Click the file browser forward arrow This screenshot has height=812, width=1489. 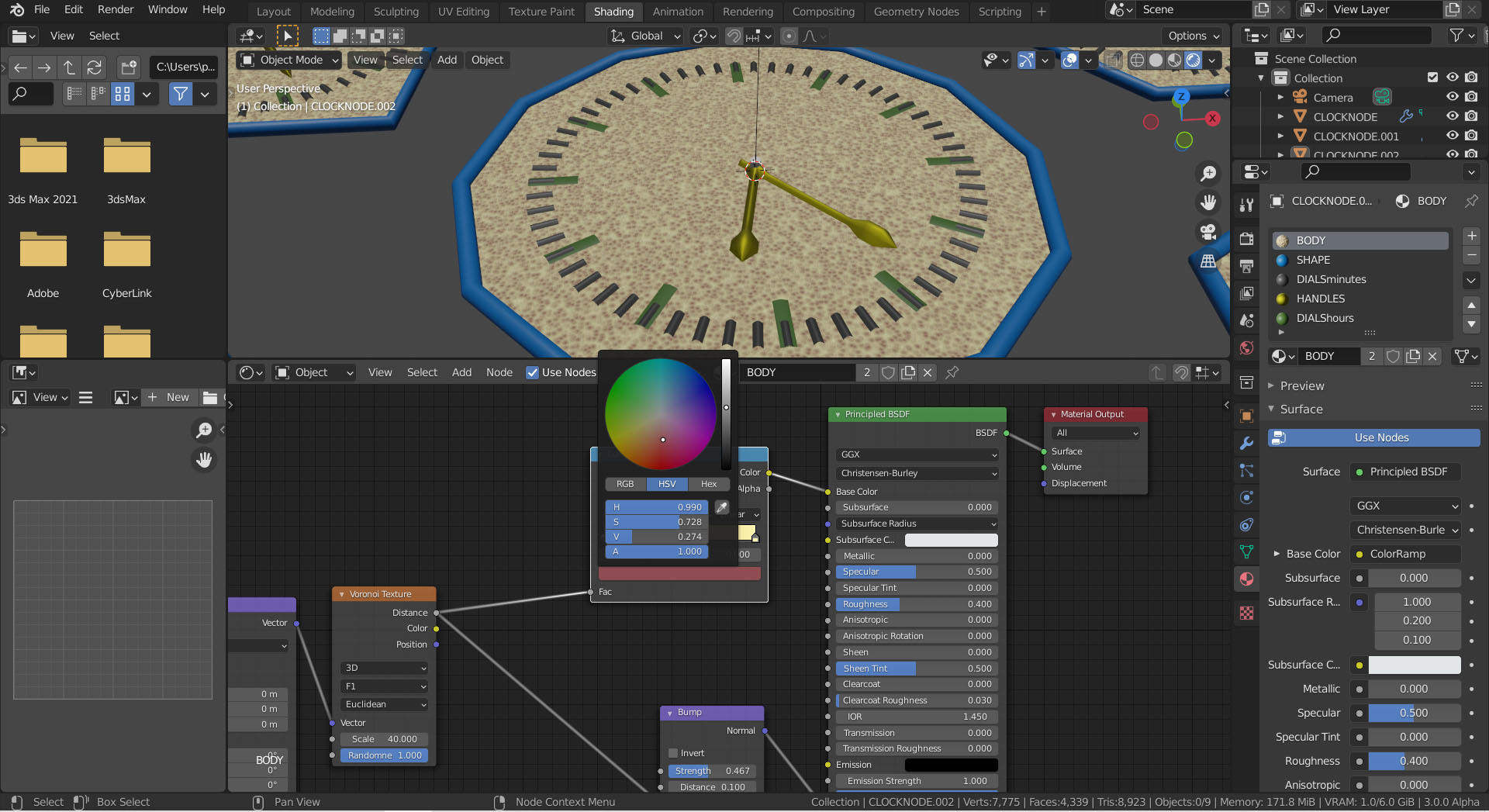pyautogui.click(x=45, y=67)
